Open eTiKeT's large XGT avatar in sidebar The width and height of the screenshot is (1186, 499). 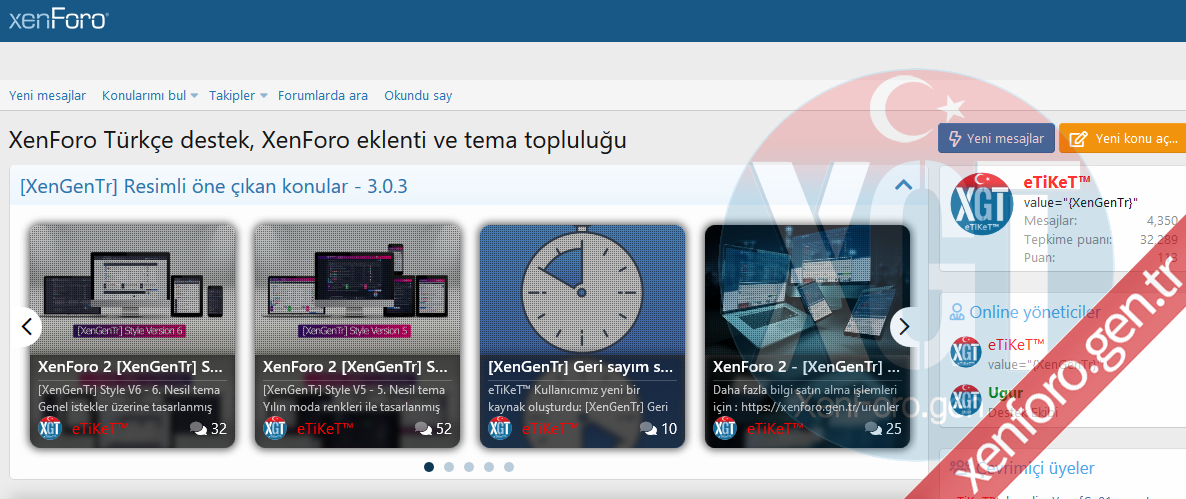pos(982,205)
